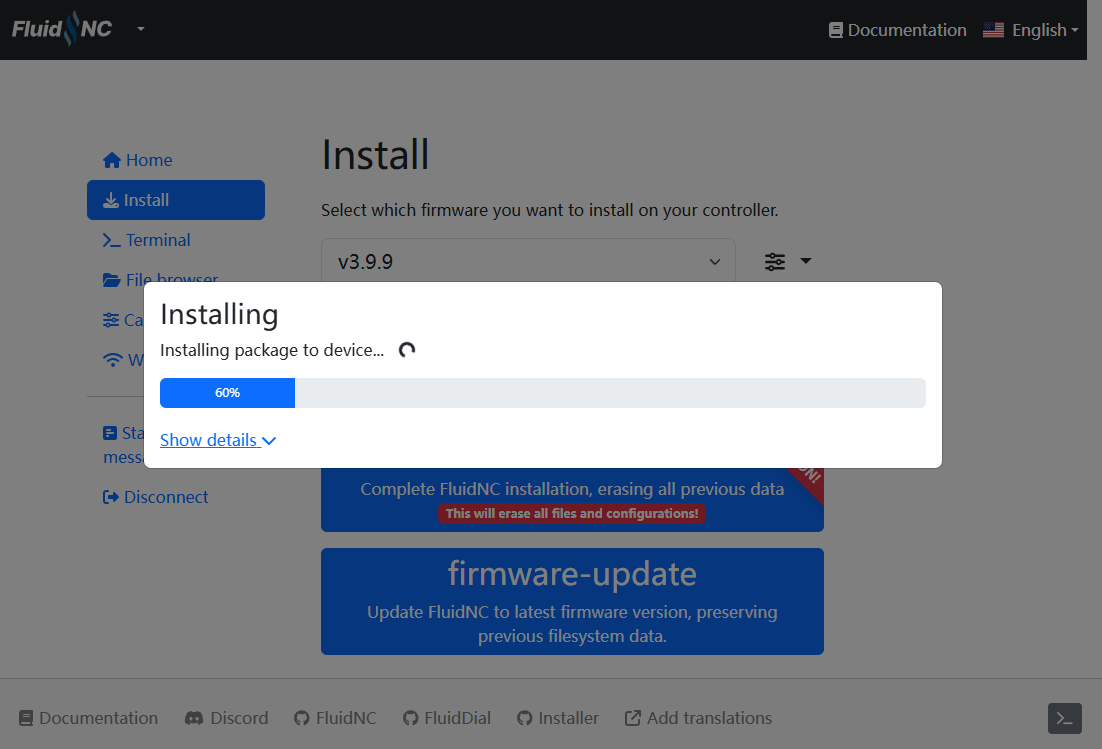Click the spinning loader icon in dialog
This screenshot has width=1102, height=749.
point(407,350)
